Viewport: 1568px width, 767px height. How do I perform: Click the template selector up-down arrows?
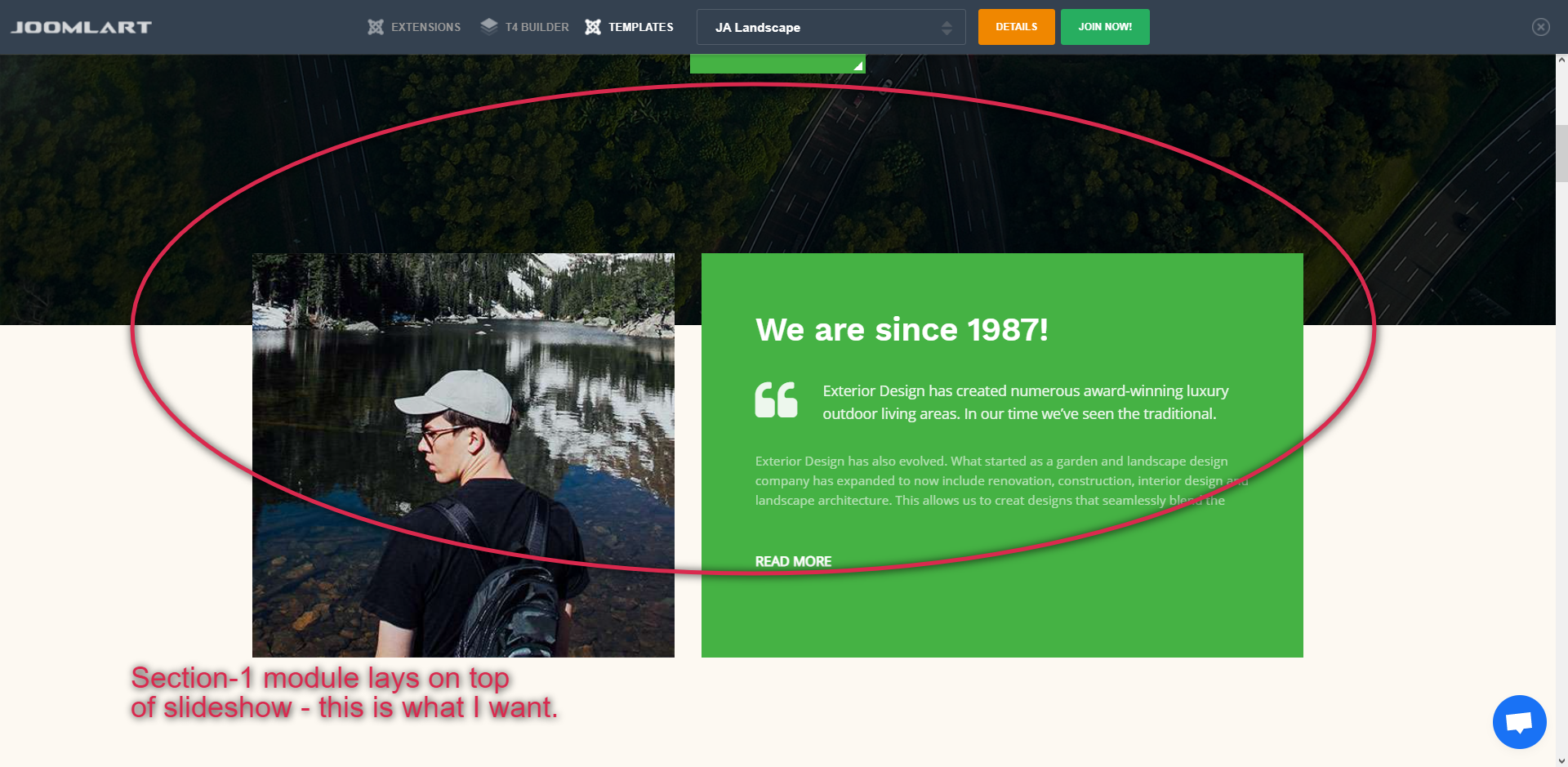947,28
